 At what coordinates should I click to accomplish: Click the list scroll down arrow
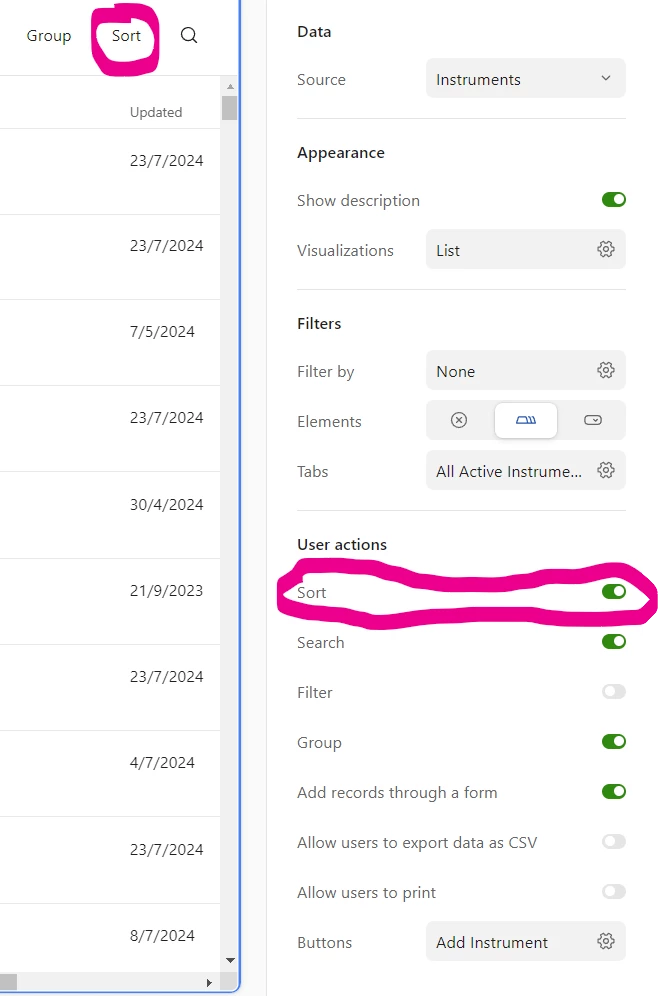tap(230, 960)
